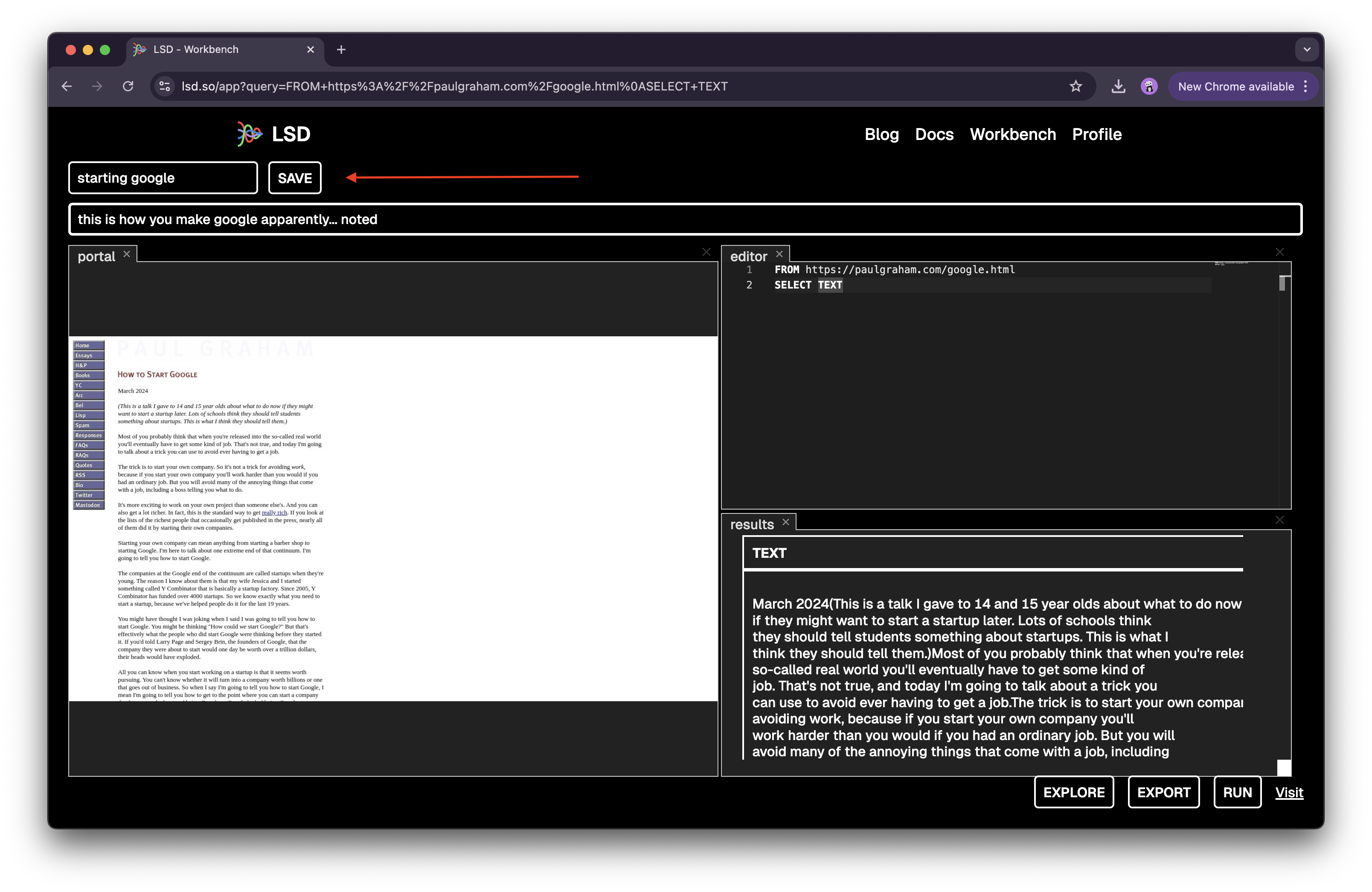Viewport: 1372px width, 892px height.
Task: Close the results panel group
Action: pyautogui.click(x=1280, y=520)
